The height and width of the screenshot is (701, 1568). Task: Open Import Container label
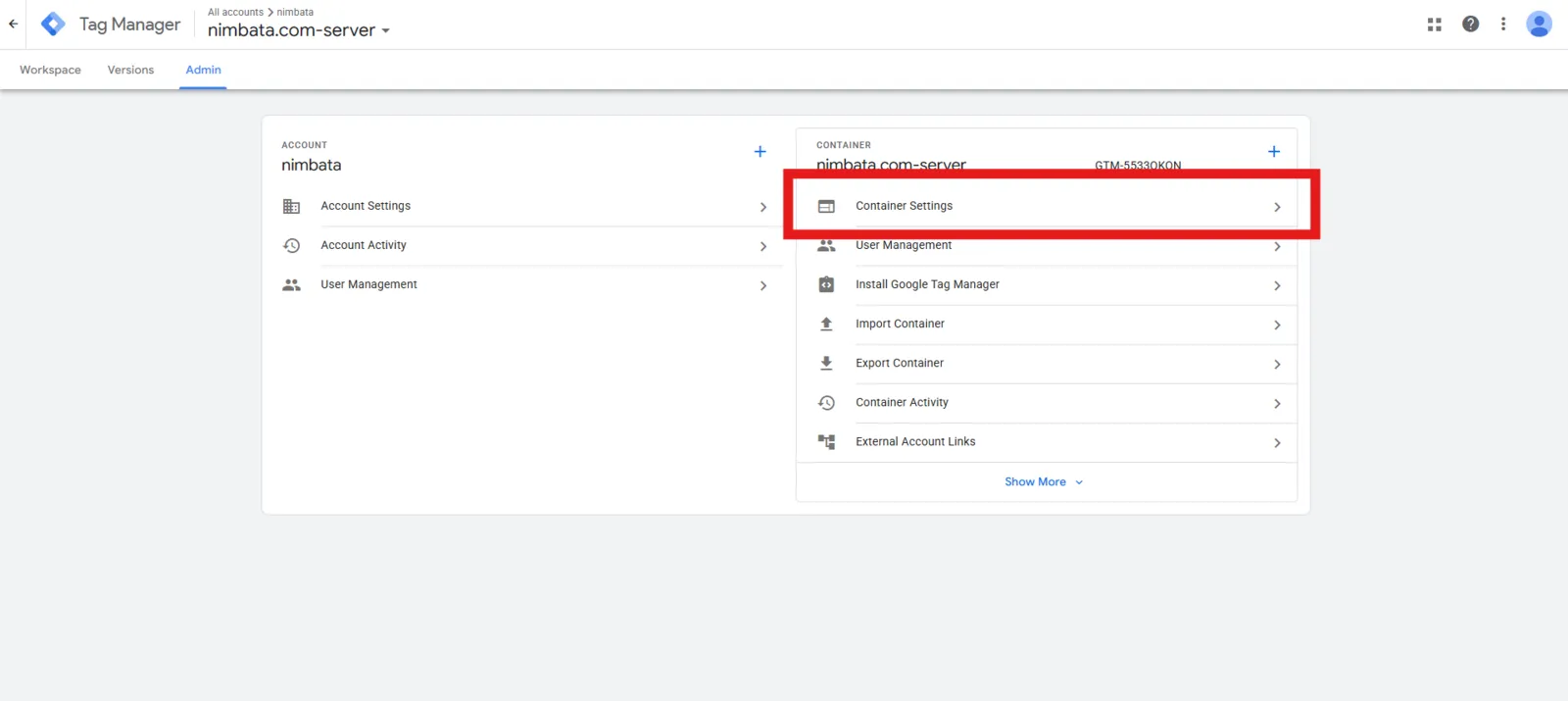[x=900, y=324]
